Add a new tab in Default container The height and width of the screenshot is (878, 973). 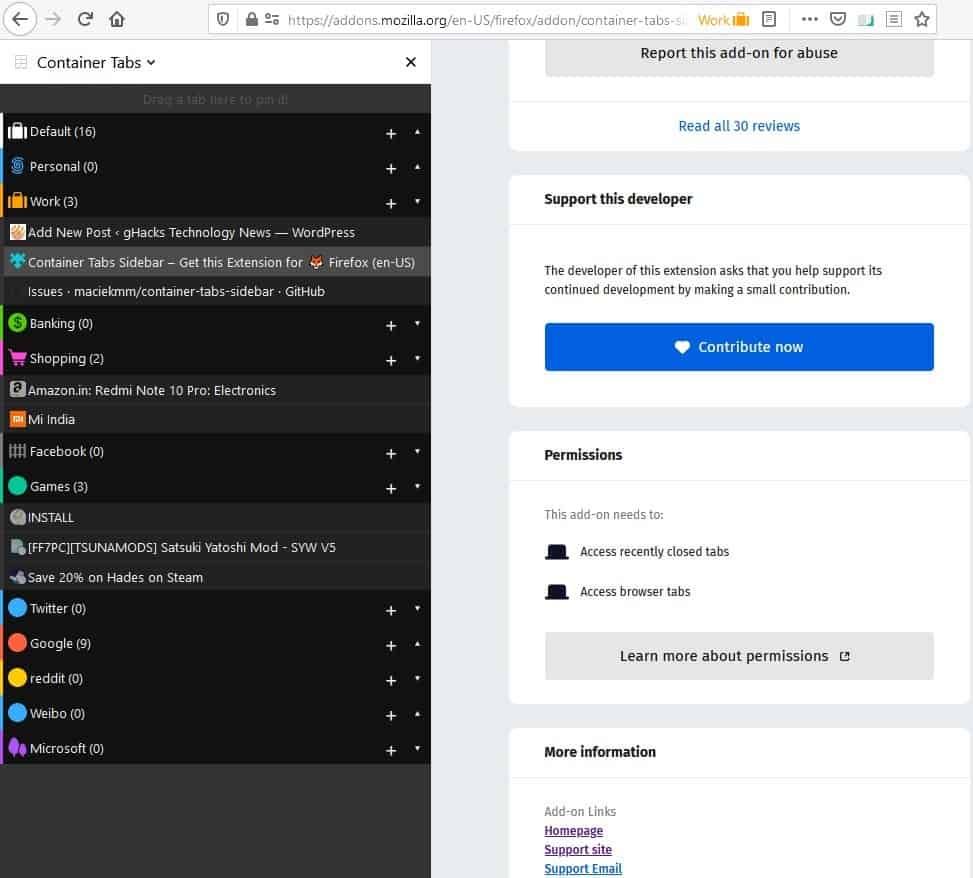click(391, 133)
